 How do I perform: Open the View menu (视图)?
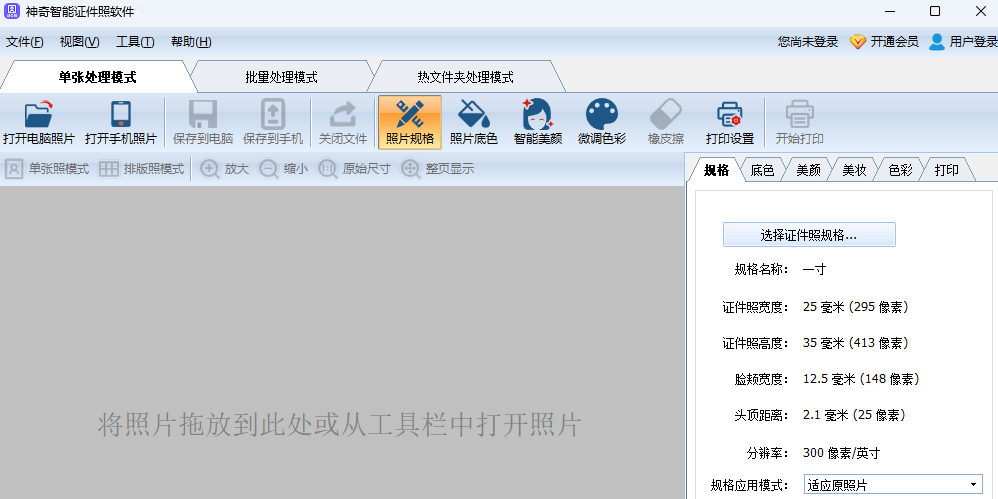pyautogui.click(x=79, y=42)
